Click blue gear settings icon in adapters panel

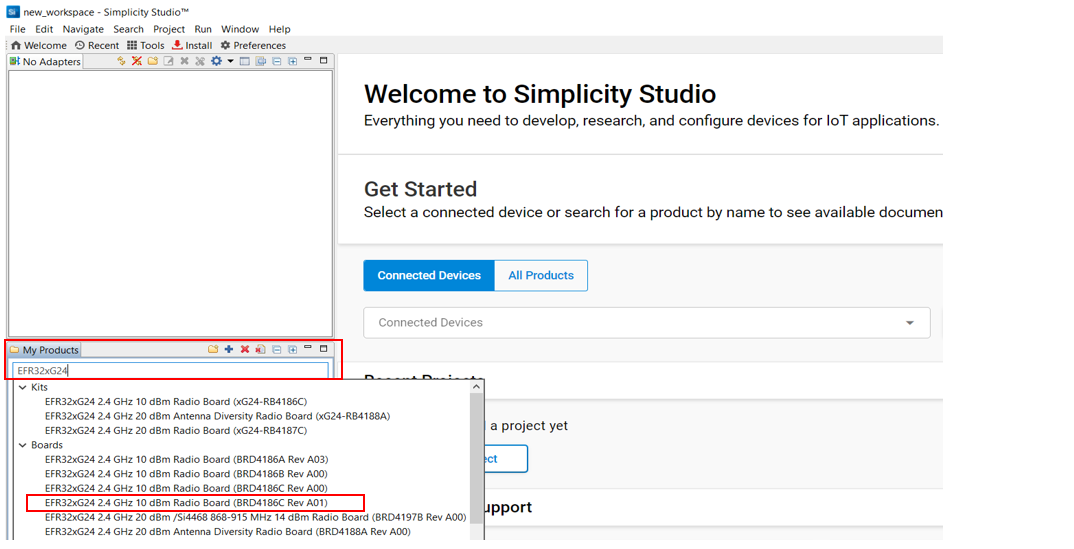[x=216, y=61]
